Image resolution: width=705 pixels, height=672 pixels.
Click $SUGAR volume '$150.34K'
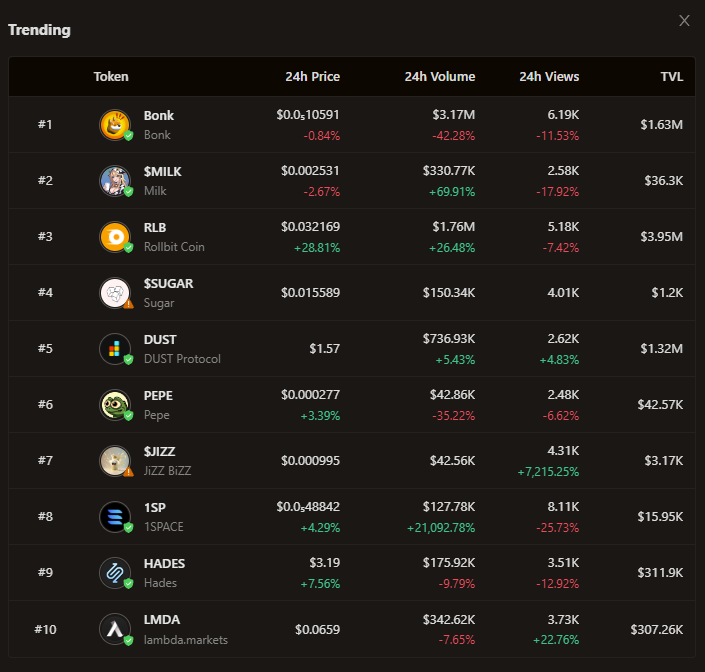pyautogui.click(x=449, y=293)
